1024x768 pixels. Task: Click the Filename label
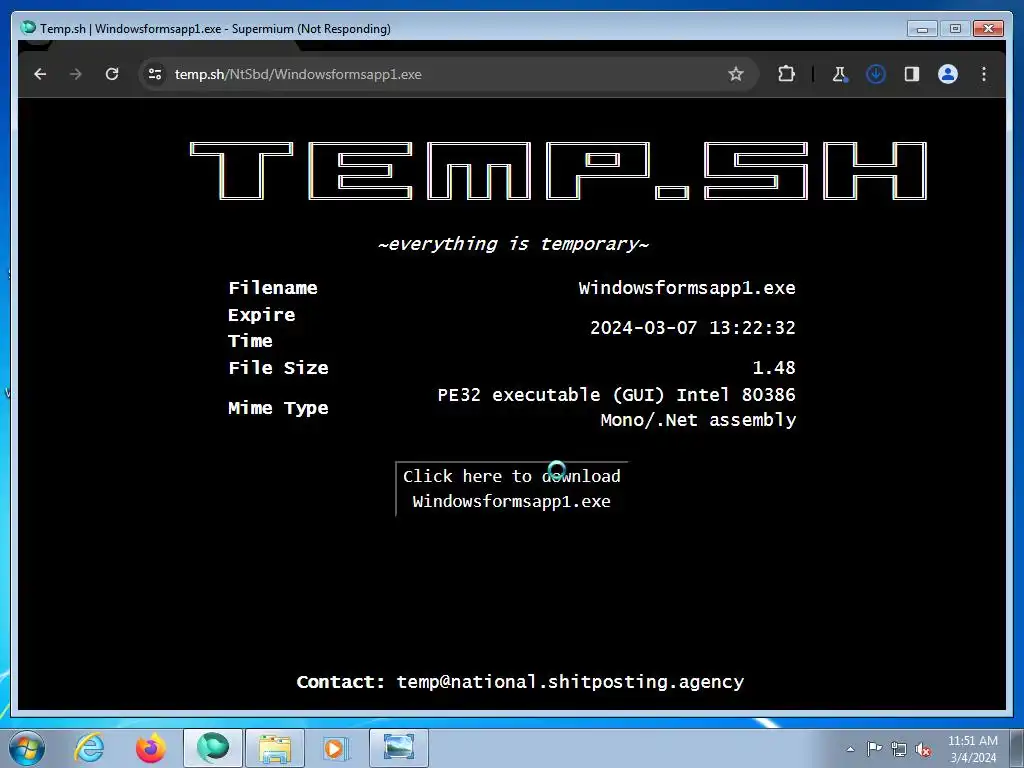[273, 288]
